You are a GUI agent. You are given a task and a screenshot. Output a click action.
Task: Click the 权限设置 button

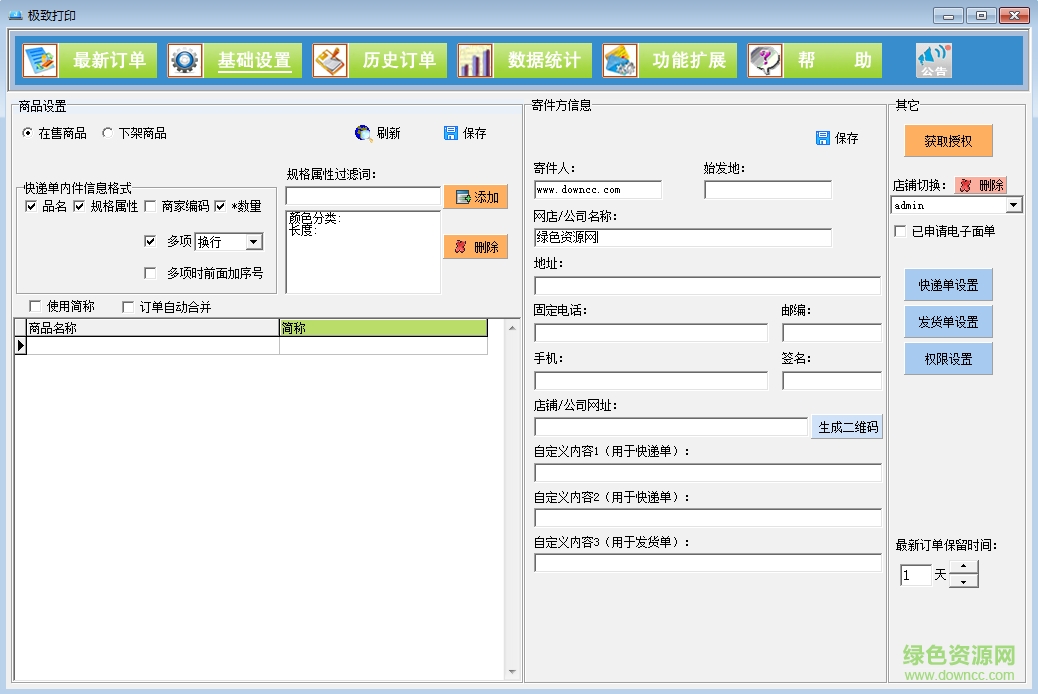tap(946, 358)
